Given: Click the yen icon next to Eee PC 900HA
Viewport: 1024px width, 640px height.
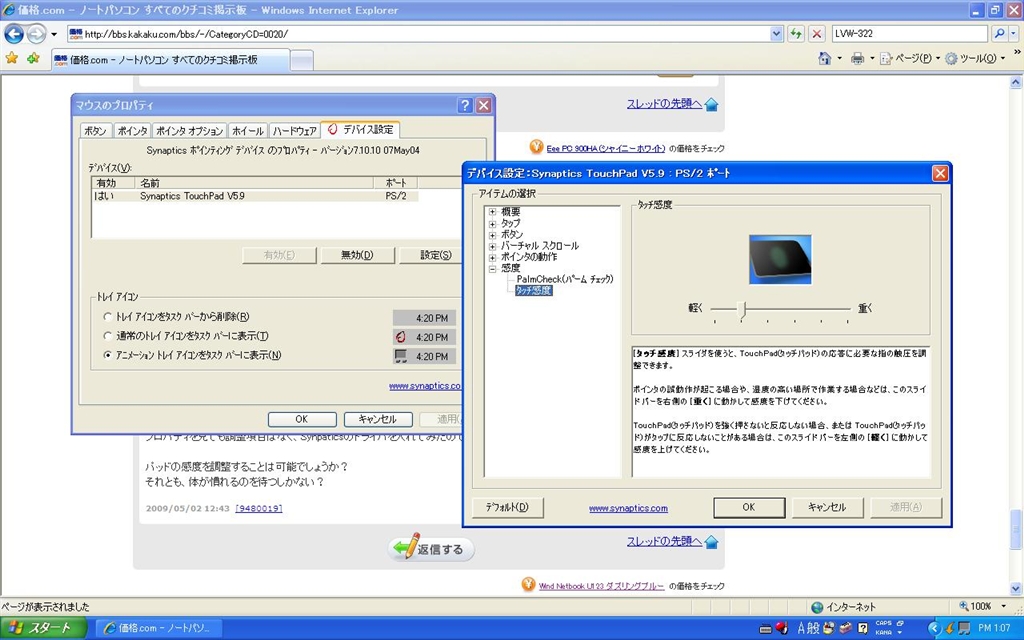Looking at the screenshot, I should [536, 148].
